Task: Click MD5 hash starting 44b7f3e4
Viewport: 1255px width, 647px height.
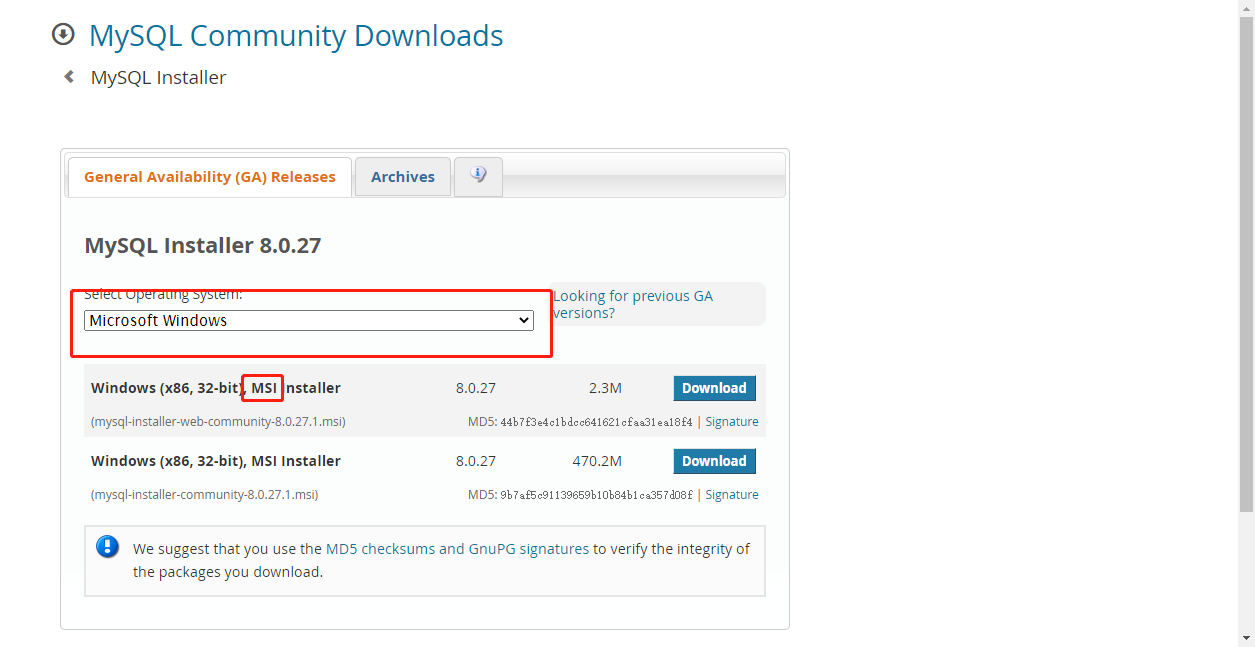Action: 596,422
